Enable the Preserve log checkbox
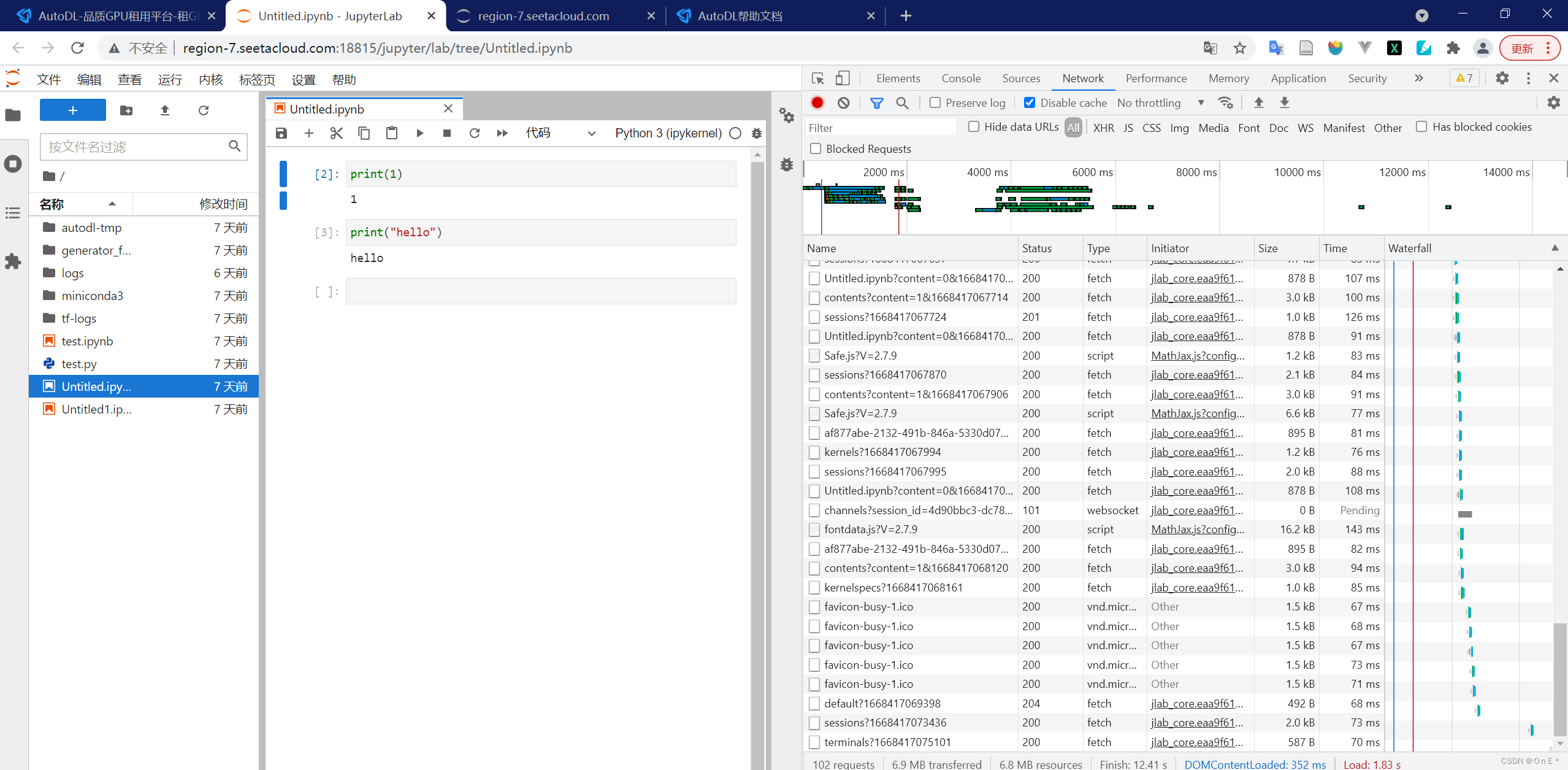Image resolution: width=1568 pixels, height=770 pixels. pyautogui.click(x=935, y=102)
